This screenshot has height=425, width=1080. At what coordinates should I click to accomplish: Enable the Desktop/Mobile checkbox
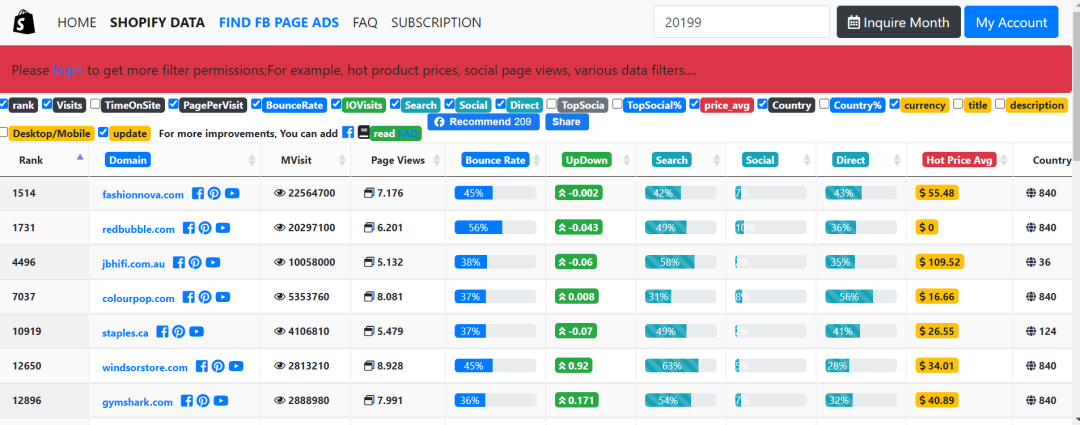tap(4, 132)
